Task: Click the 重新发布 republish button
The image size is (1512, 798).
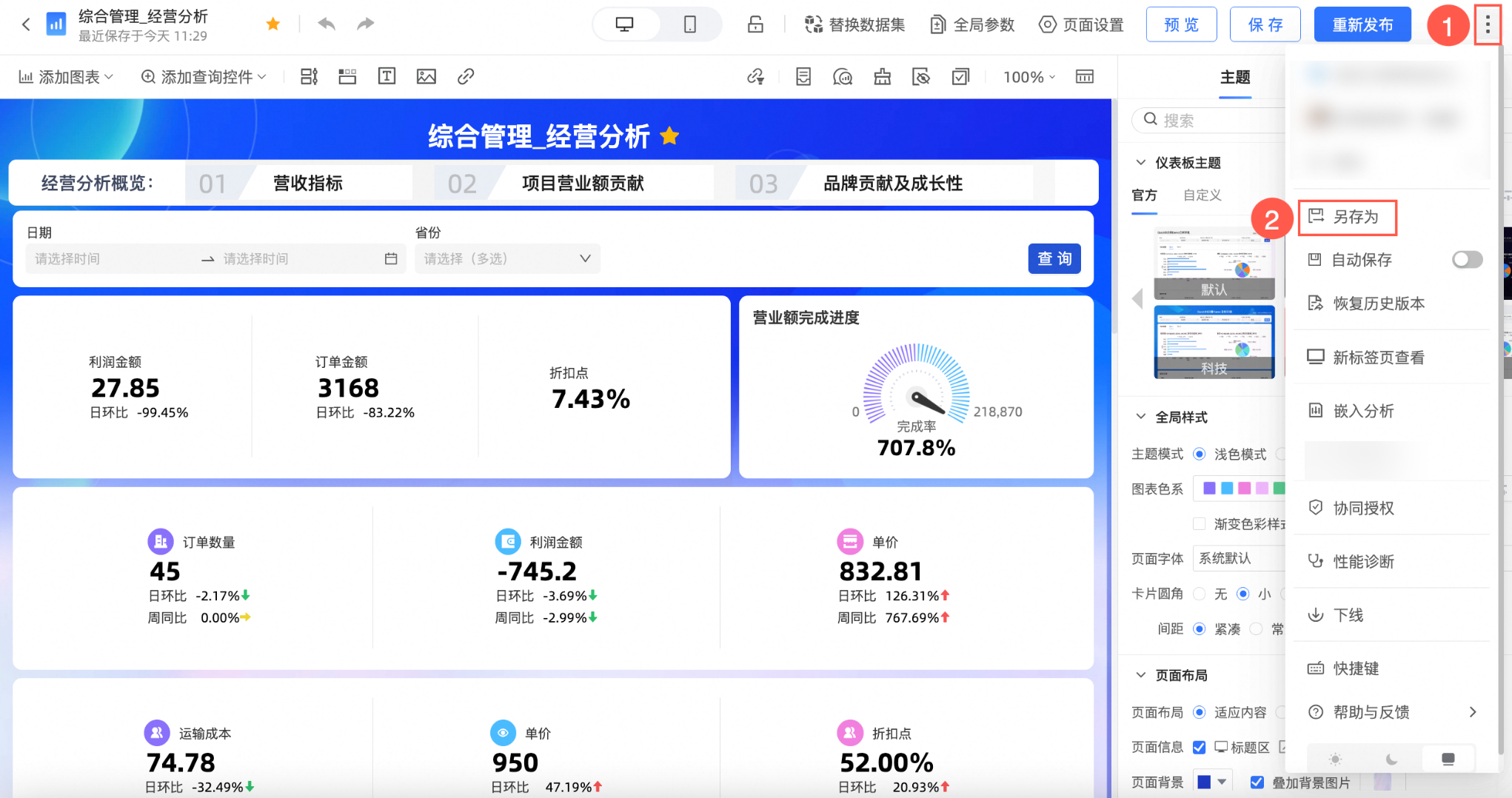Action: [x=1362, y=24]
